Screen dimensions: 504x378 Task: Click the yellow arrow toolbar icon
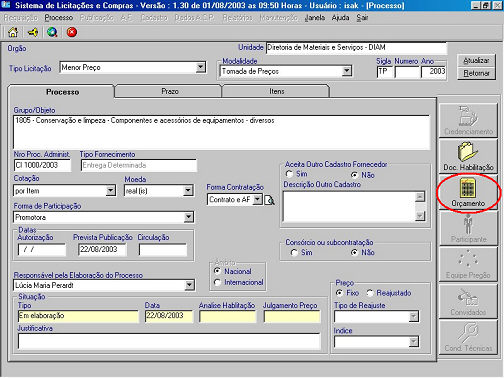click(x=33, y=32)
